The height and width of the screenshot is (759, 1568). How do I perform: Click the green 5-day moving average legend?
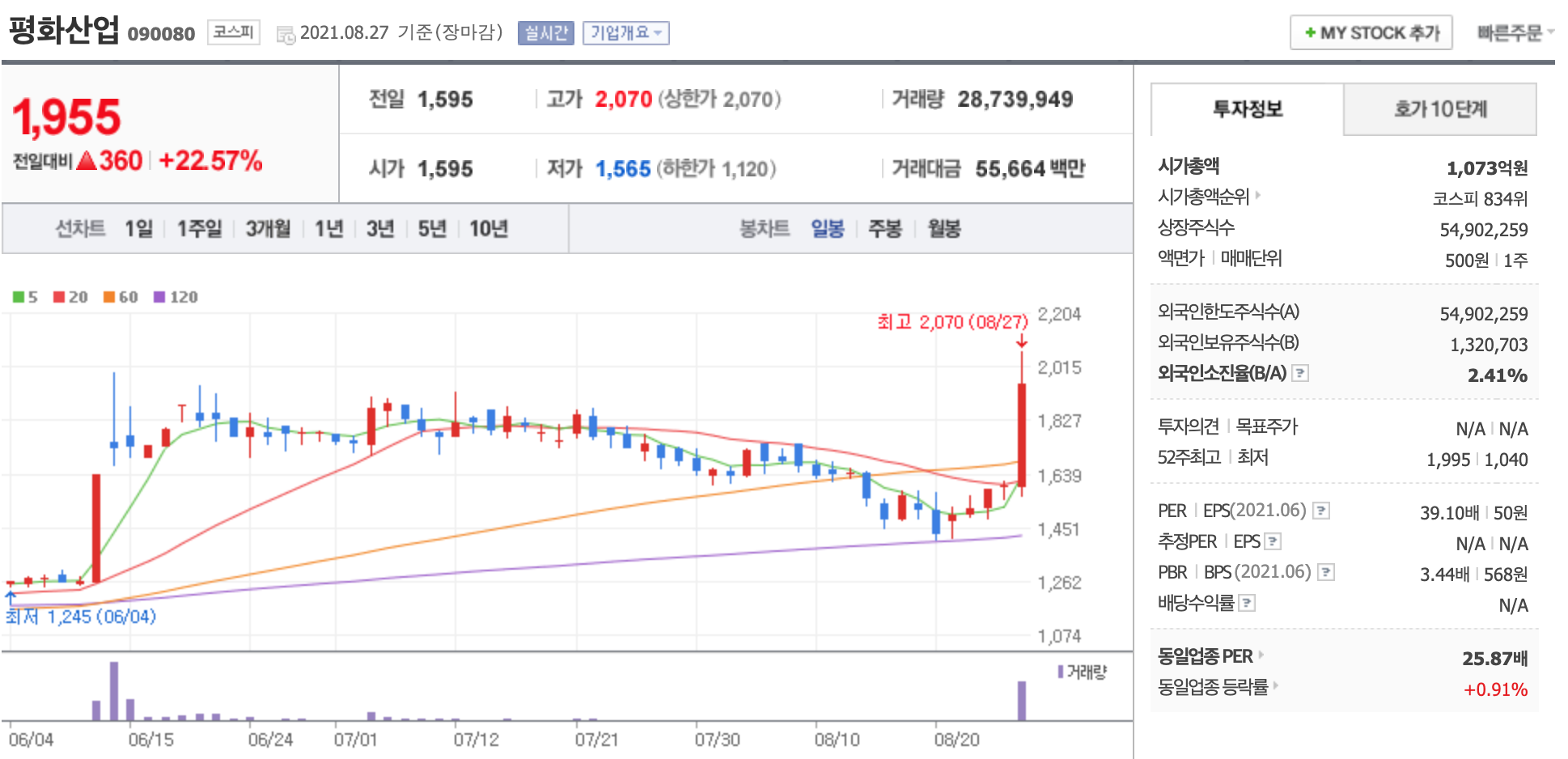point(25,297)
